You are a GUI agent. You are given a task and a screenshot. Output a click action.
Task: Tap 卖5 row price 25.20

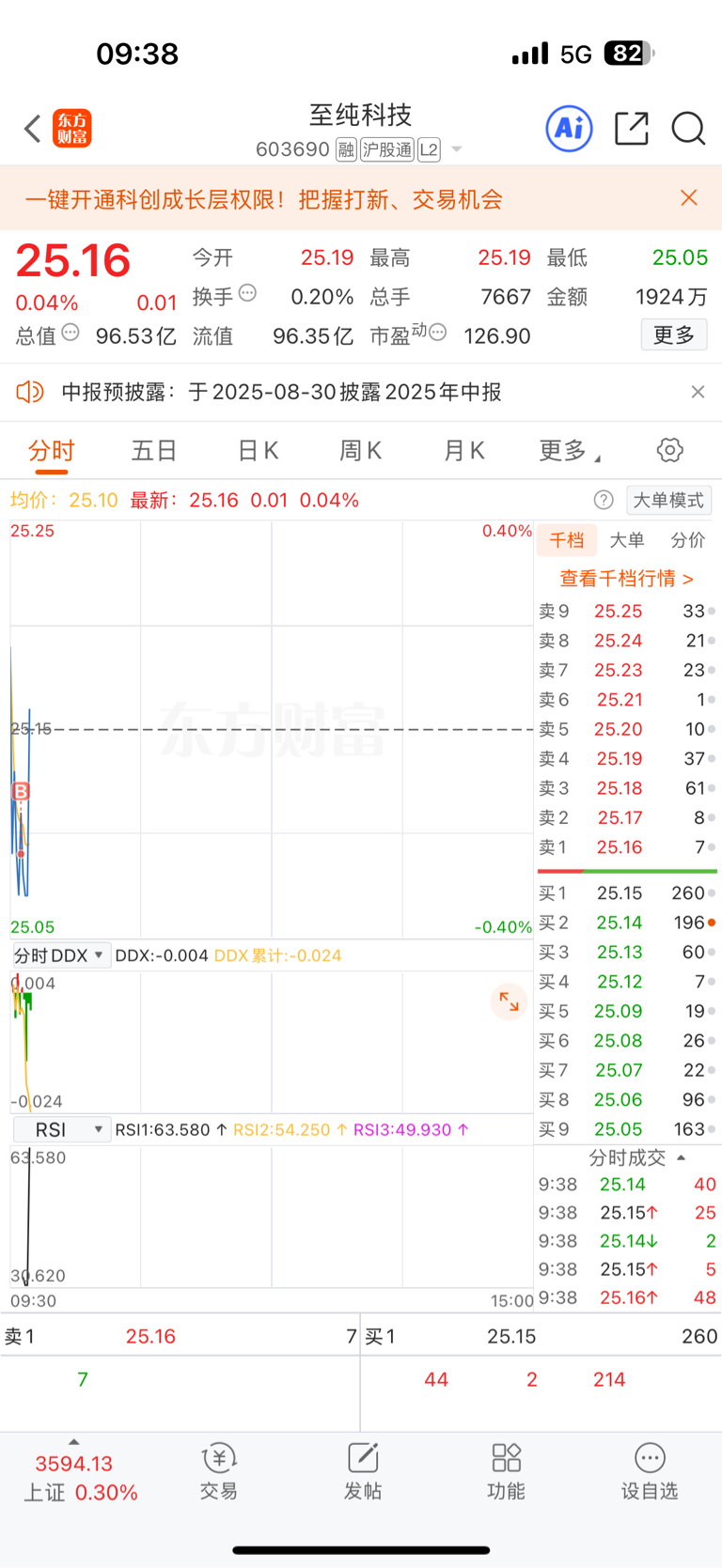pyautogui.click(x=618, y=729)
